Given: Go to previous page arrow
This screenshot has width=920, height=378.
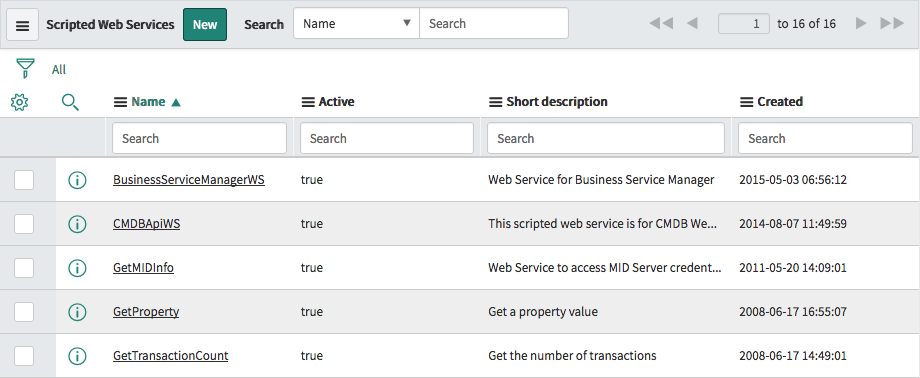Looking at the screenshot, I should [x=692, y=24].
